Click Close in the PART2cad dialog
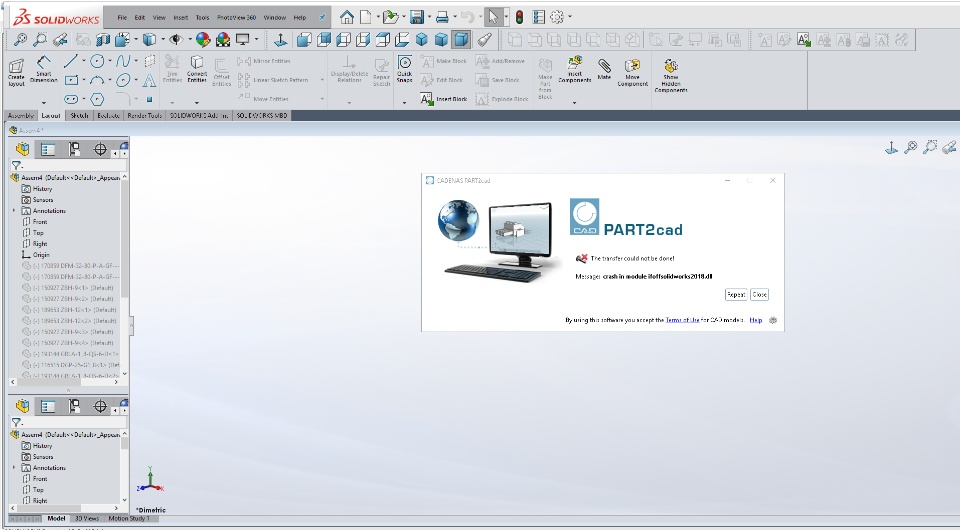960x530 pixels. 759,294
